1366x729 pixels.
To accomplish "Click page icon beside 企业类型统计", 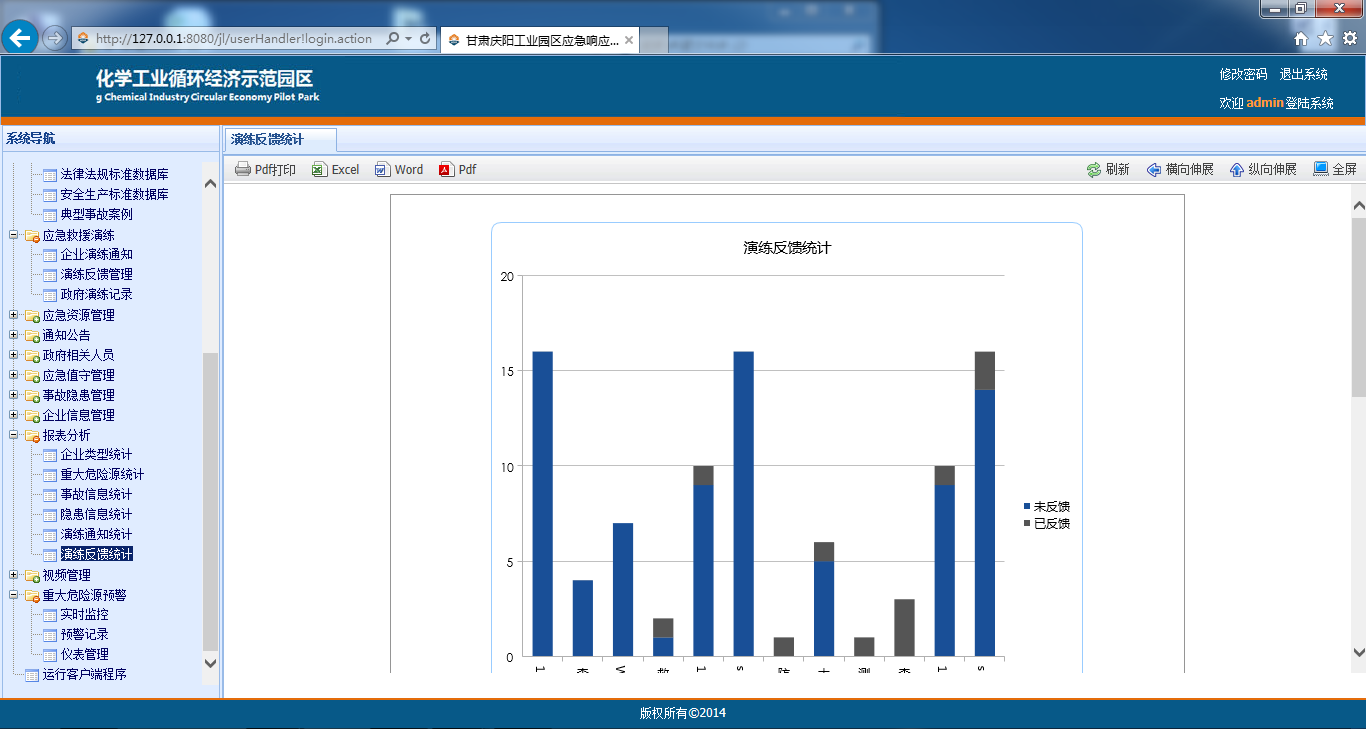I will pos(50,455).
